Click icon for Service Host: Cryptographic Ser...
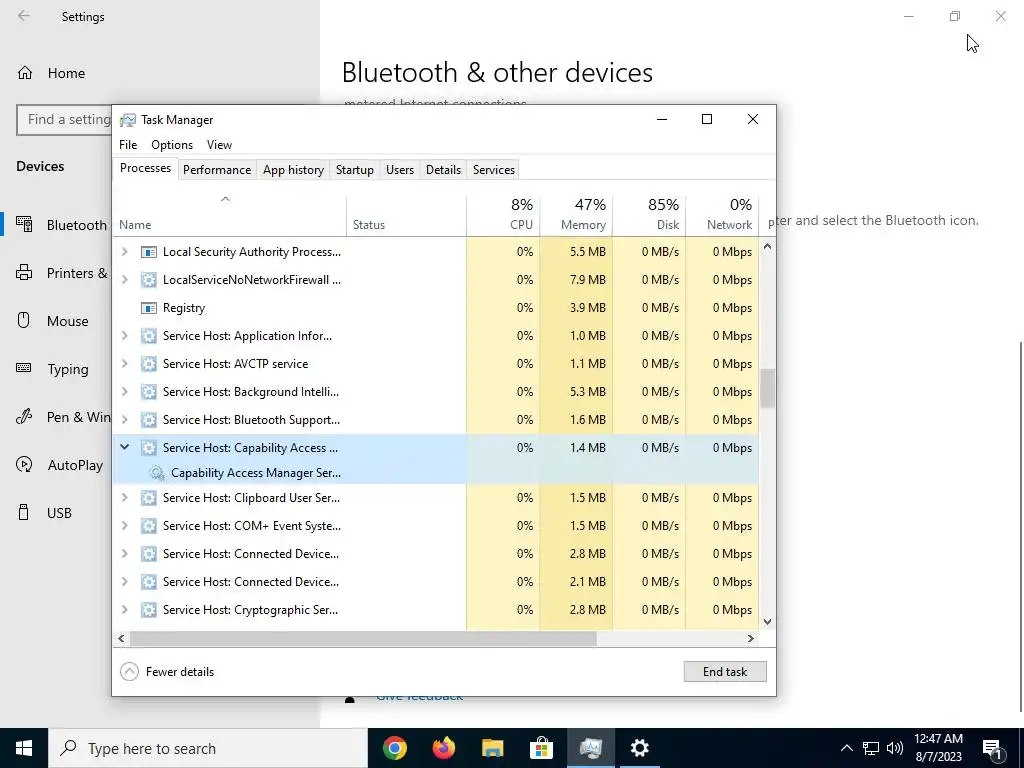The height and width of the screenshot is (768, 1024). coord(149,611)
